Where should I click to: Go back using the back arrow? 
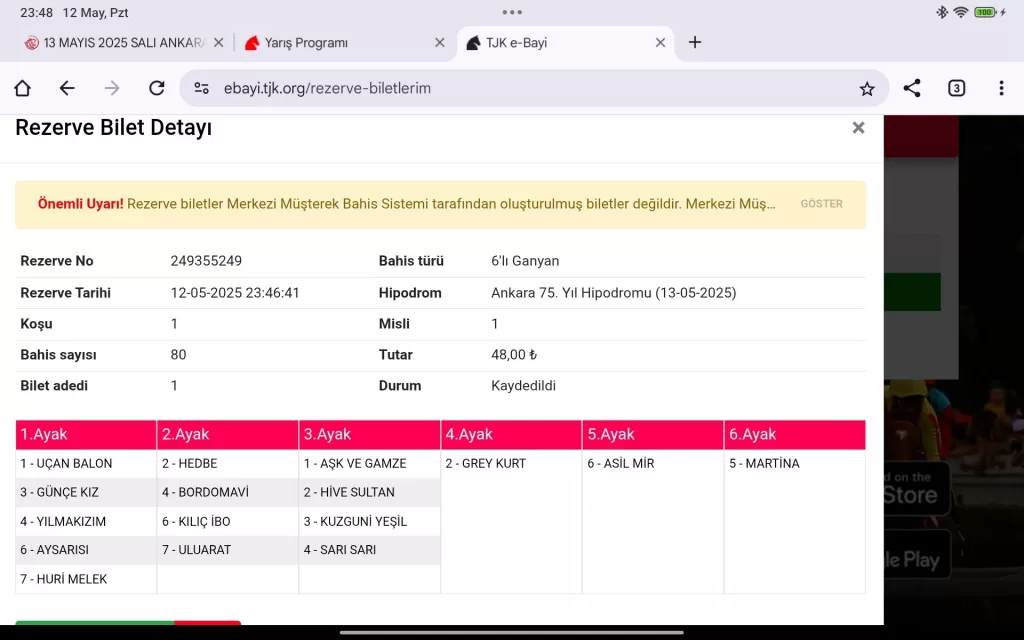coord(67,88)
